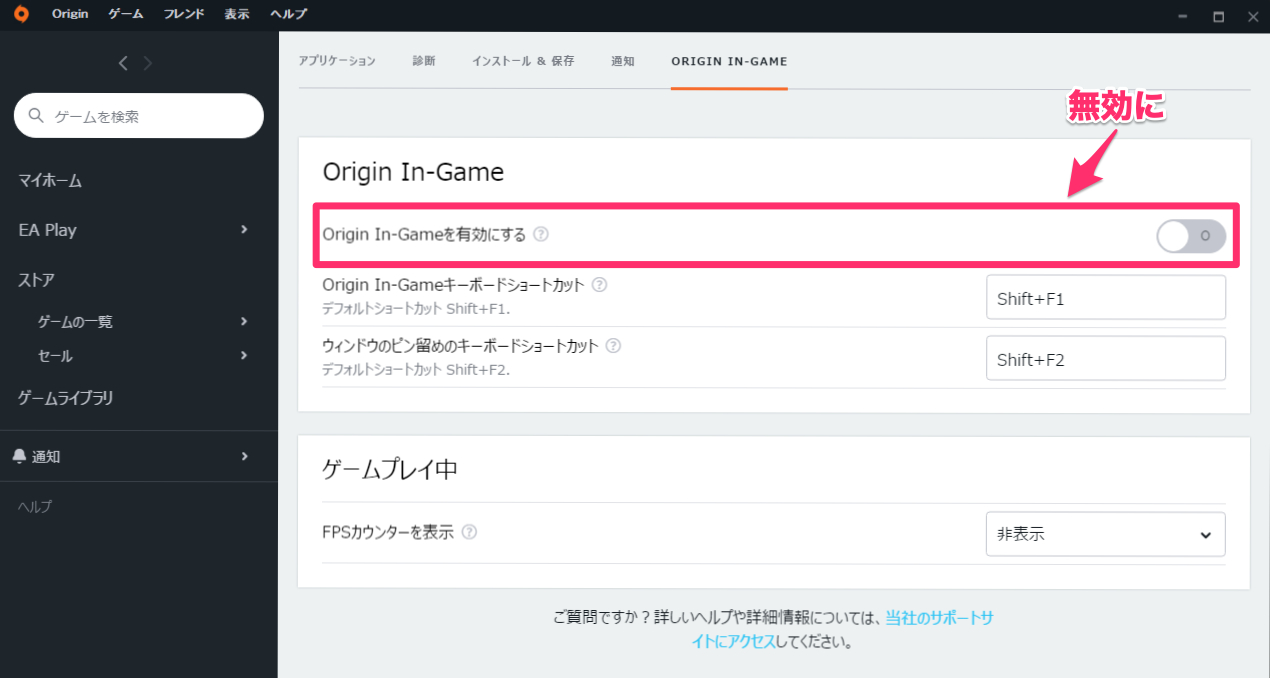Screen dimensions: 1270x678
Task: Click the sidebar ヘルプ link
Action: click(x=35, y=507)
